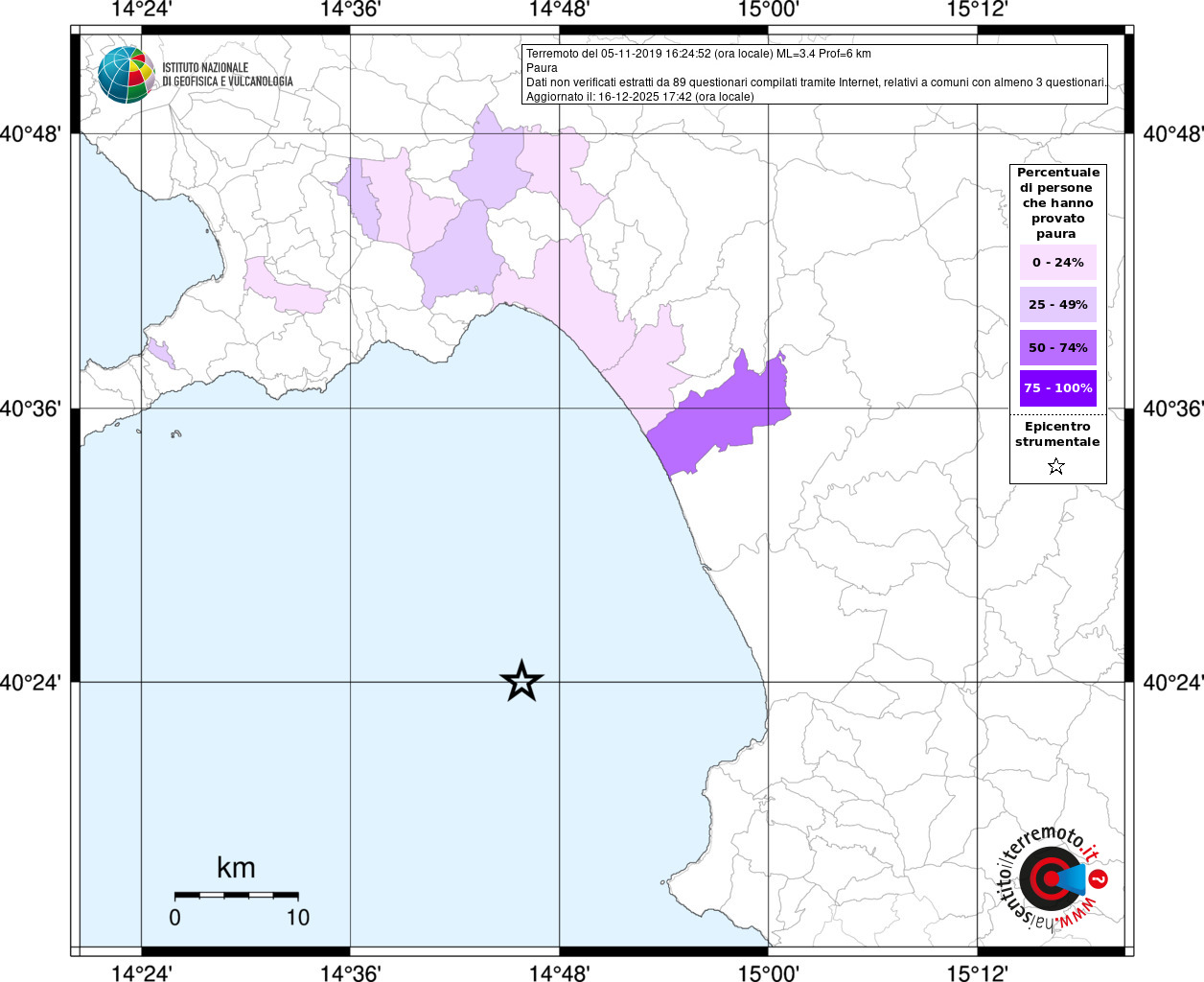Click the bottom 15°12' longitude label

pyautogui.click(x=977, y=972)
